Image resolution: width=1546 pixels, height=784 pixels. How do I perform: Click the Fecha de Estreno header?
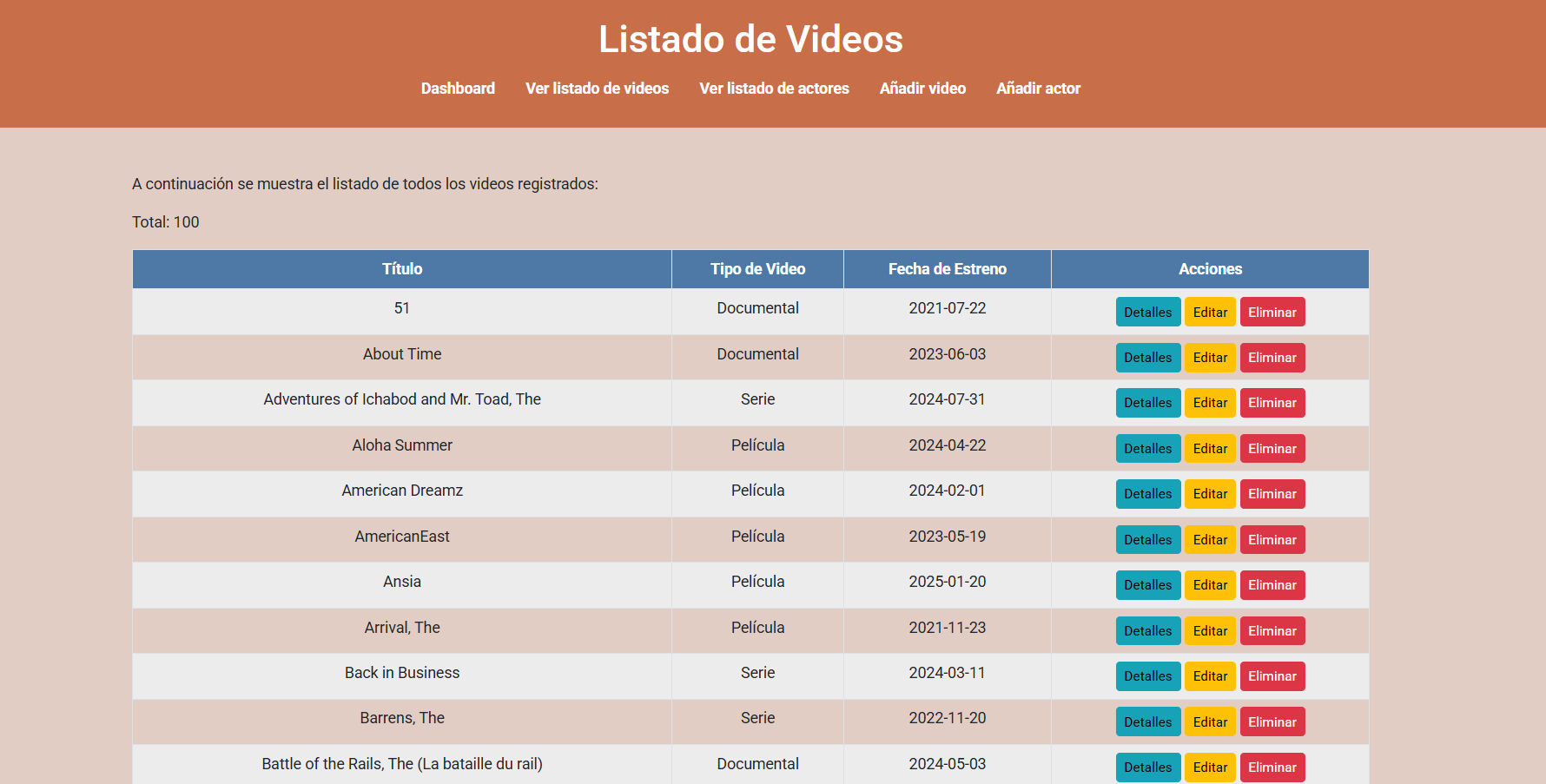coord(947,269)
